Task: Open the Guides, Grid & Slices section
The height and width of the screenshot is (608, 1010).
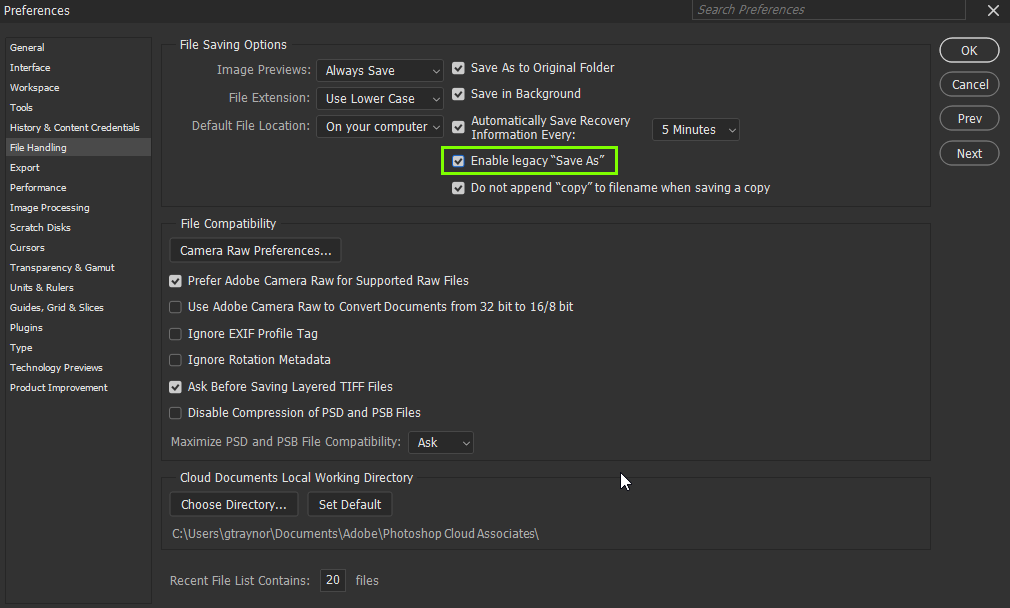Action: pyautogui.click(x=59, y=307)
